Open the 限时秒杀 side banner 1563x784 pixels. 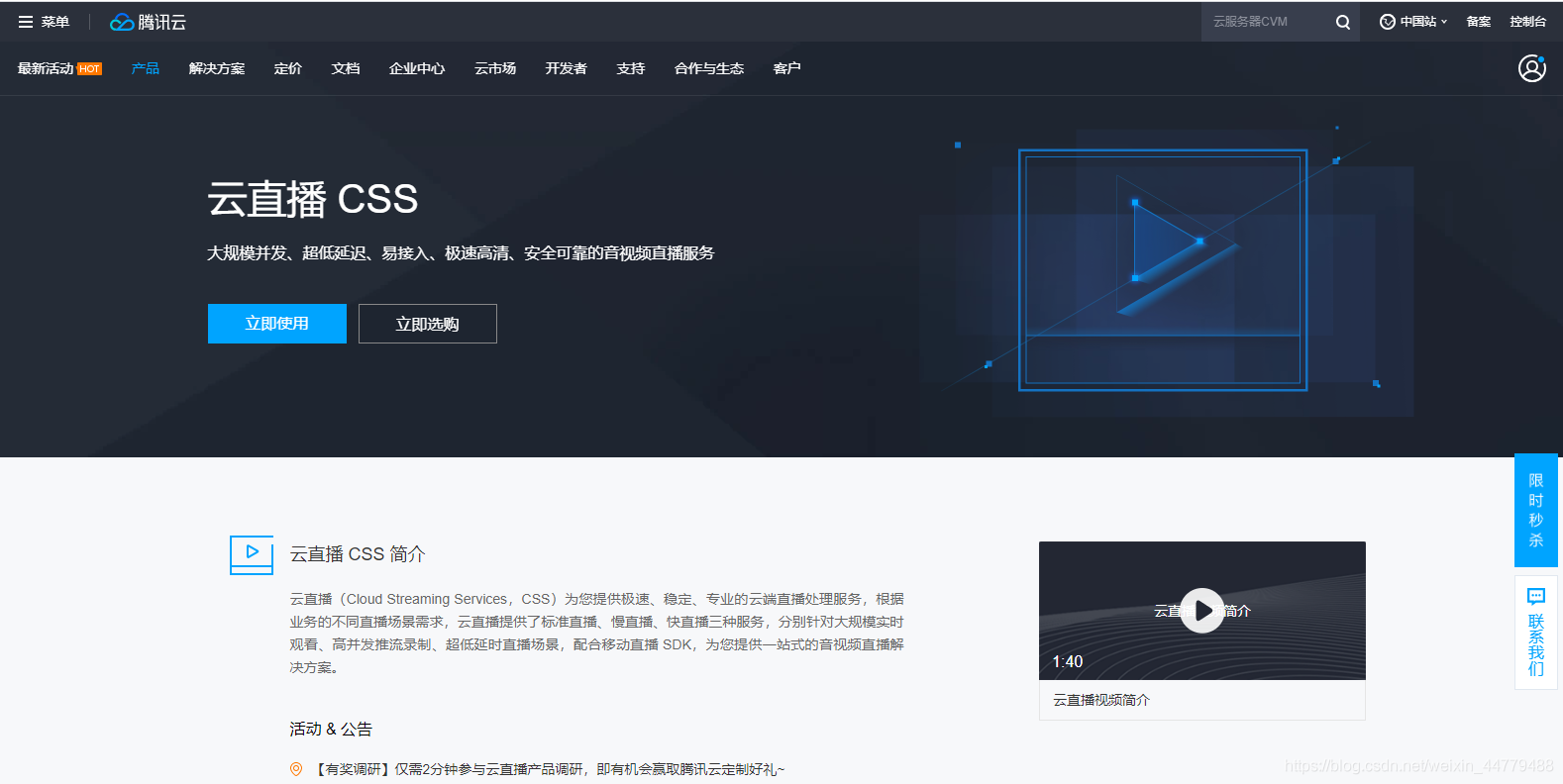(1536, 510)
